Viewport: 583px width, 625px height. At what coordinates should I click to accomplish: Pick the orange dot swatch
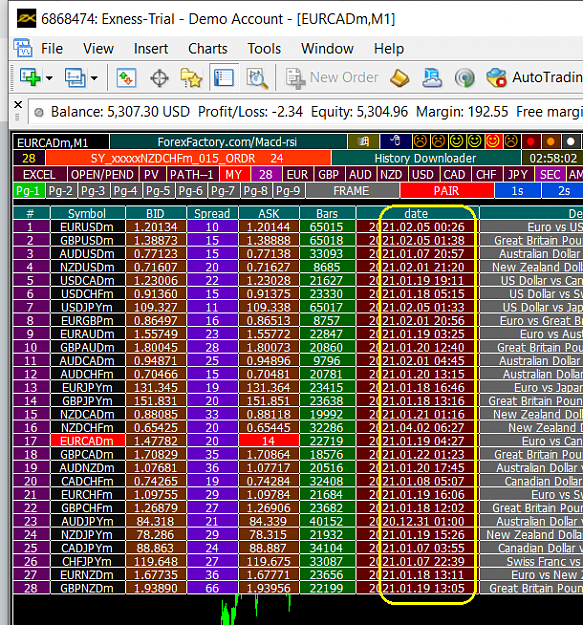pyautogui.click(x=551, y=142)
